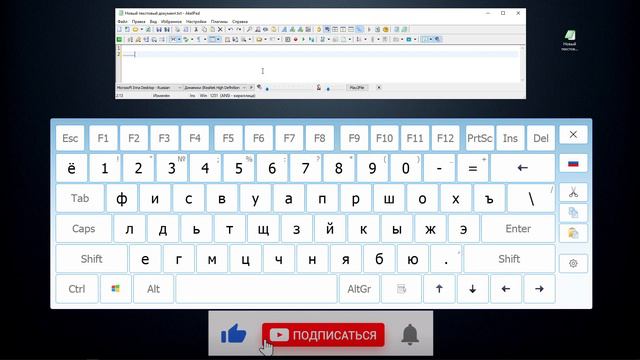The width and height of the screenshot is (640, 360).
Task: Click the Save floppy icon in AkelPad toolbar
Action: 158,29
